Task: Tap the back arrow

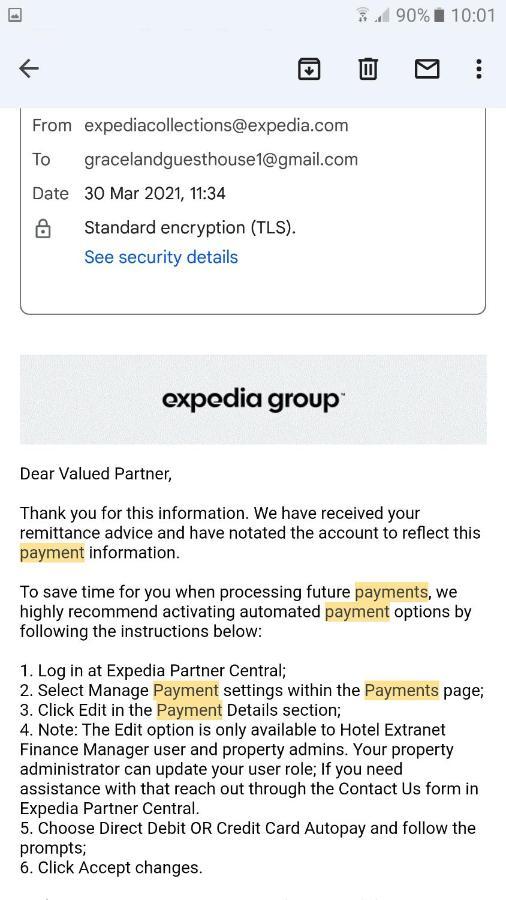Action: (x=29, y=69)
